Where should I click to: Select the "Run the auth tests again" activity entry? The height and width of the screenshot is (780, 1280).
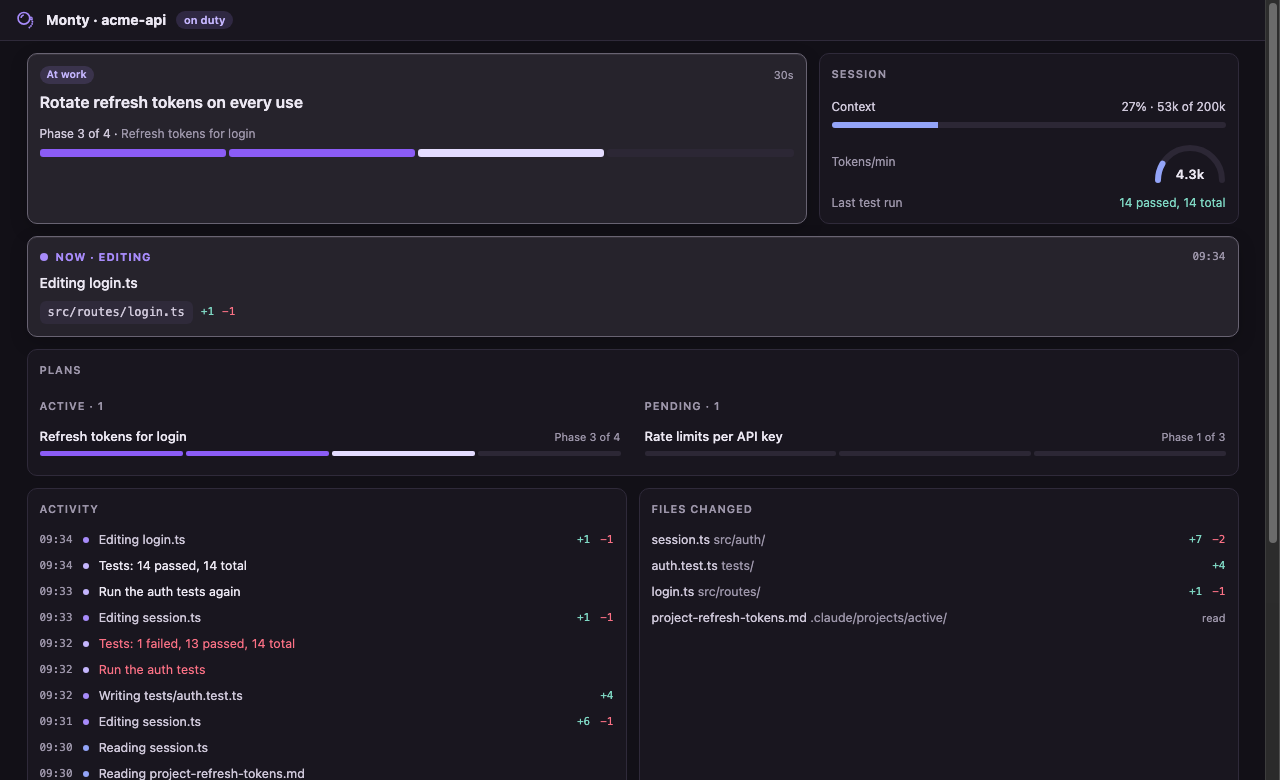coord(326,592)
